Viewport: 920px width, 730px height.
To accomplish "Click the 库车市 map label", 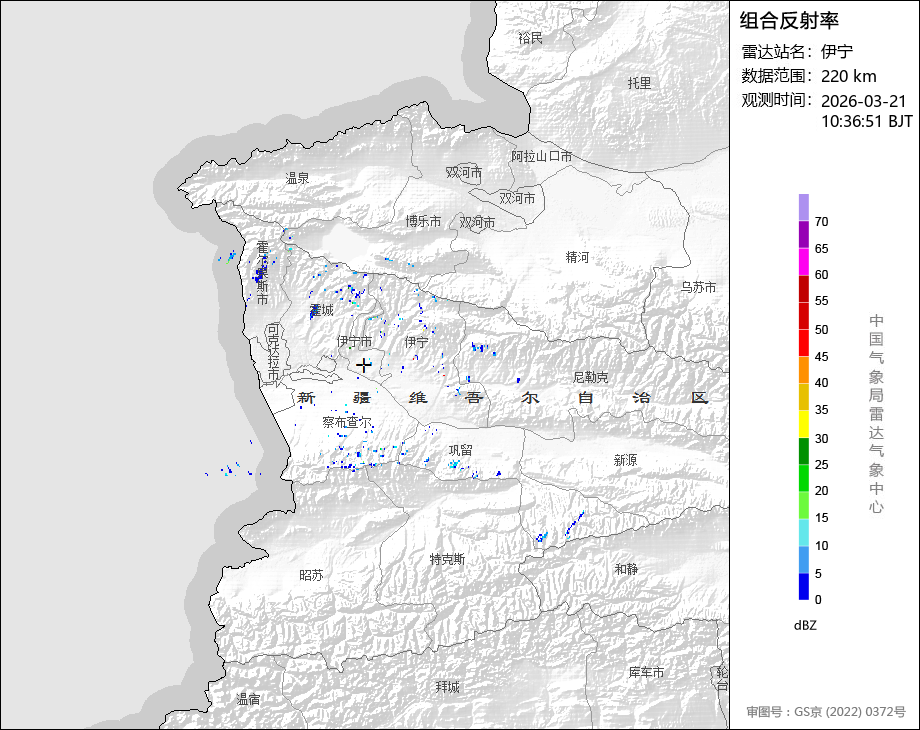I will click(x=646, y=672).
